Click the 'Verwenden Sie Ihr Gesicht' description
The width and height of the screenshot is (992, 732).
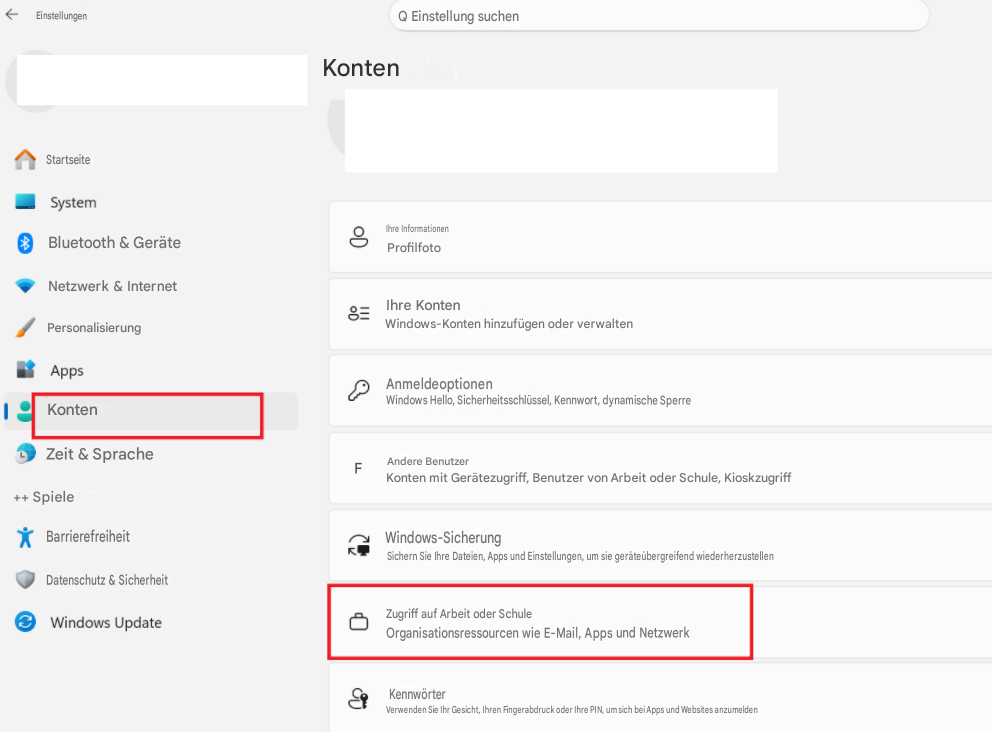572,710
